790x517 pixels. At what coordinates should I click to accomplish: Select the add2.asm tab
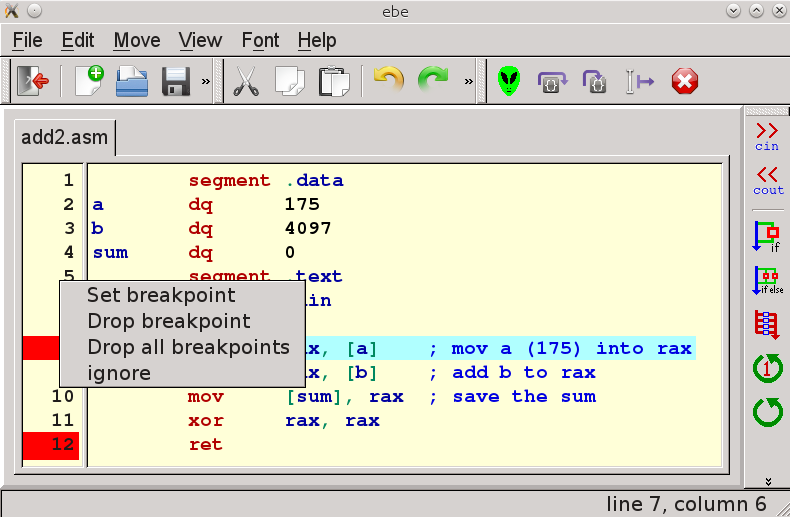[64, 138]
